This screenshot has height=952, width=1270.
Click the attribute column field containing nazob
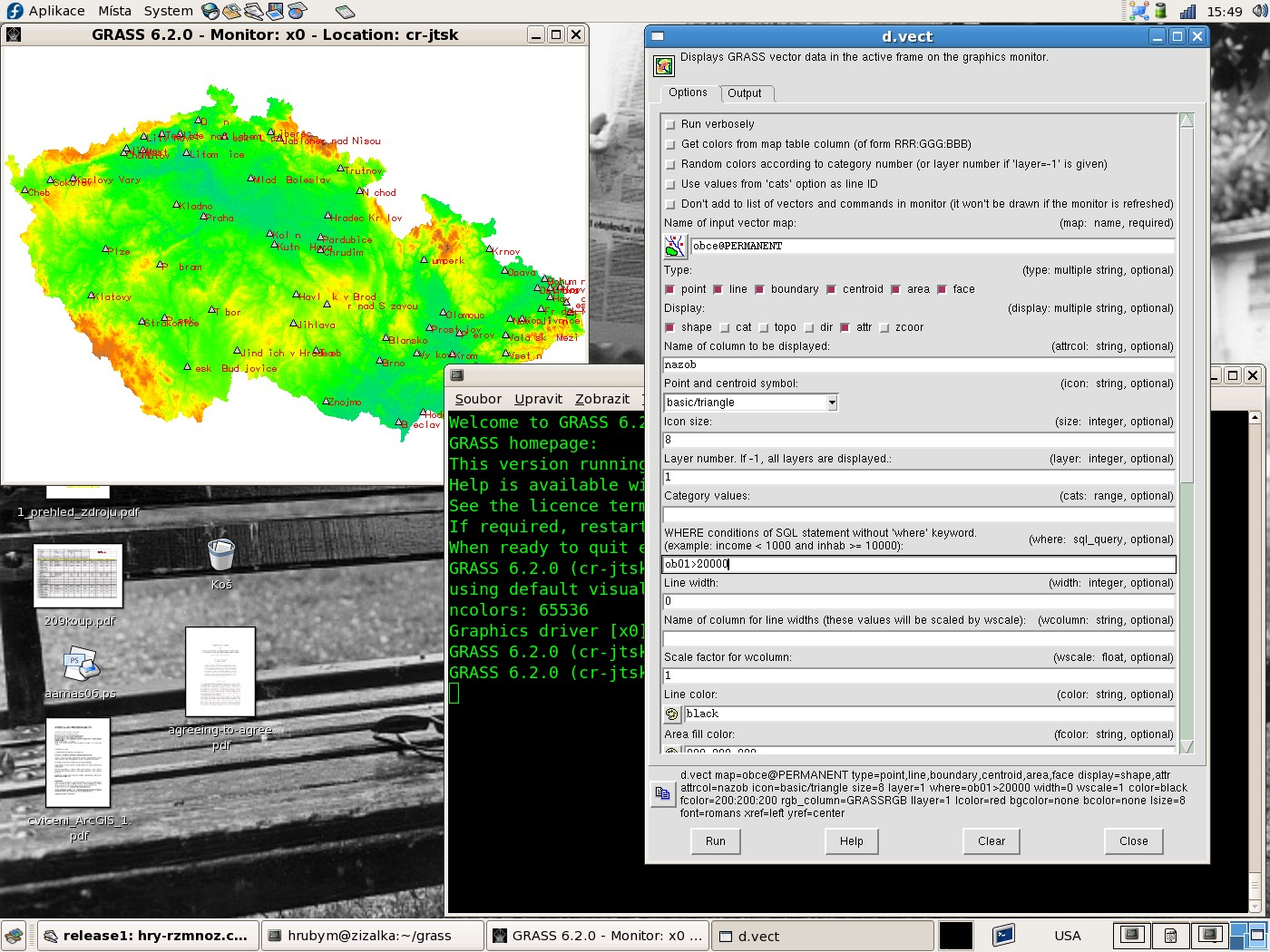tap(919, 364)
